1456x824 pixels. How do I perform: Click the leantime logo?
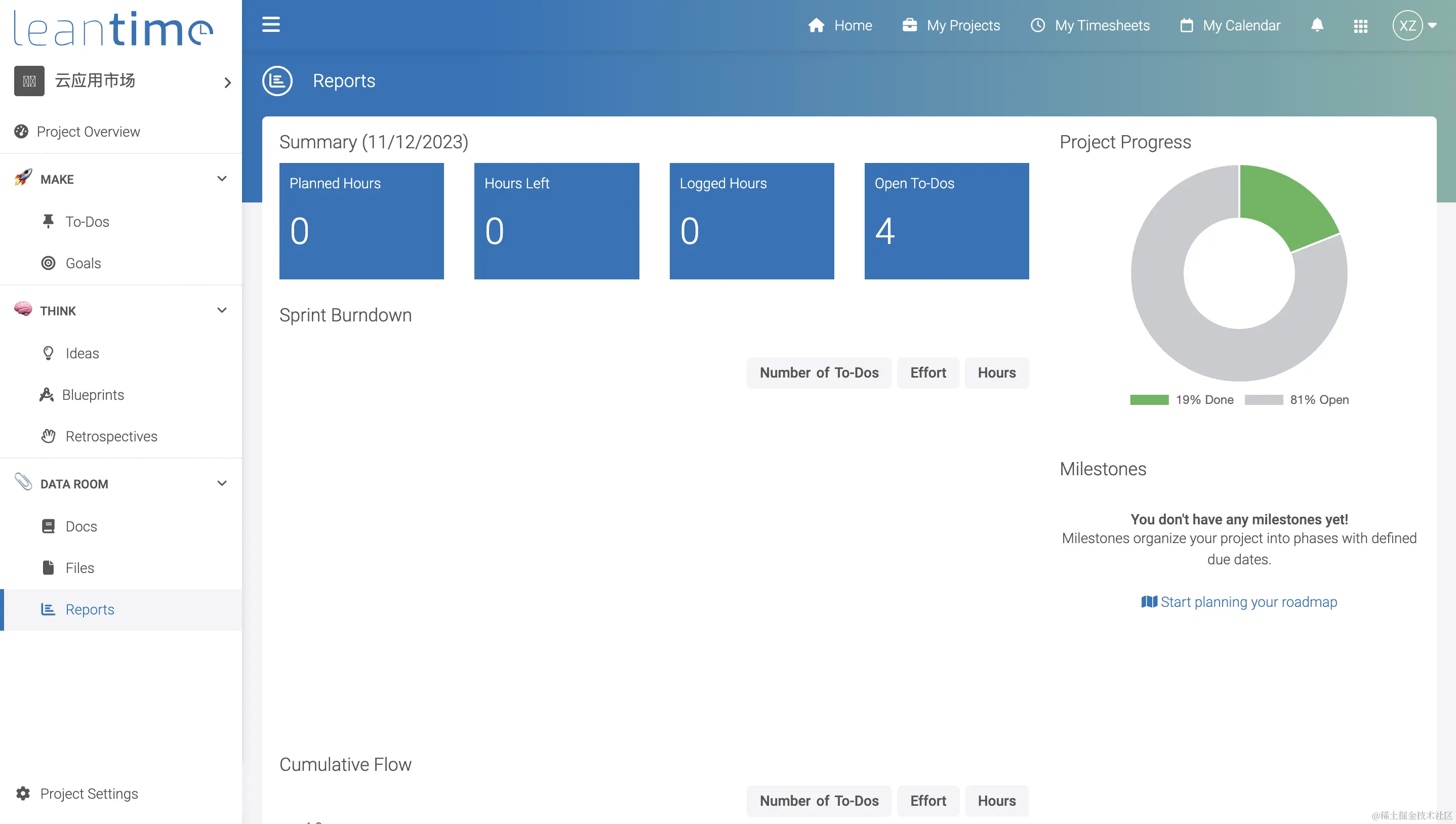[114, 28]
